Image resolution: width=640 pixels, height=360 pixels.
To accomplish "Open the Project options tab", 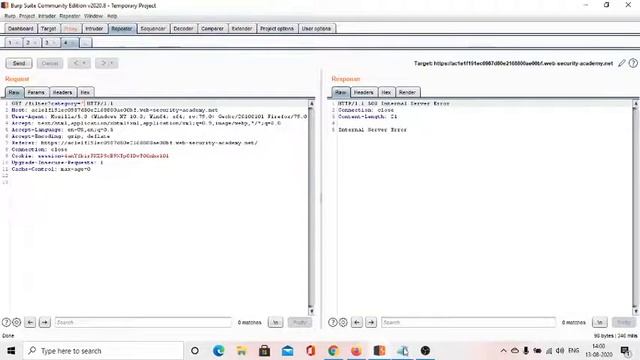I will [x=277, y=29].
